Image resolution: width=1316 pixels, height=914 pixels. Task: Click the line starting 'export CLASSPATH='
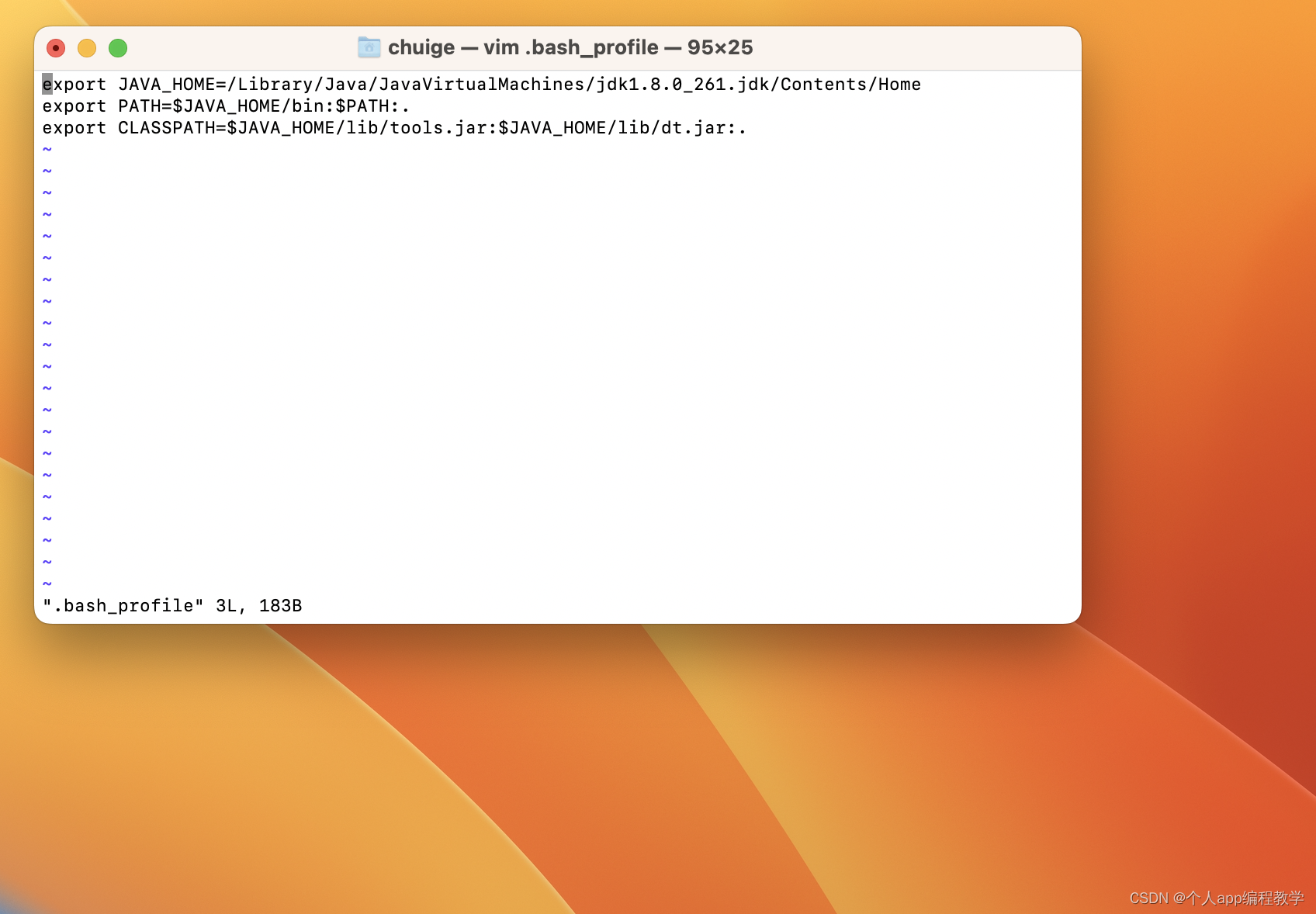pyautogui.click(x=394, y=128)
